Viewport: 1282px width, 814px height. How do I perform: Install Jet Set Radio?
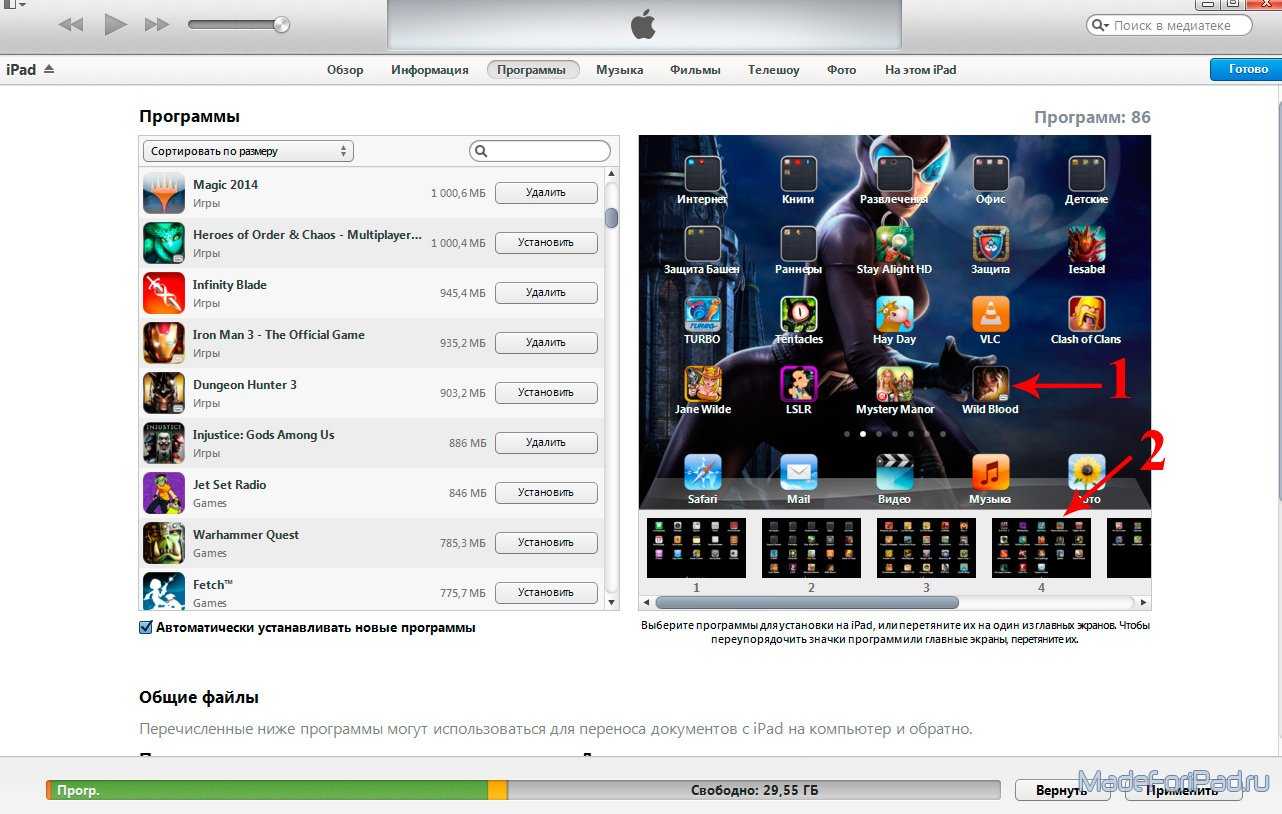tap(546, 492)
